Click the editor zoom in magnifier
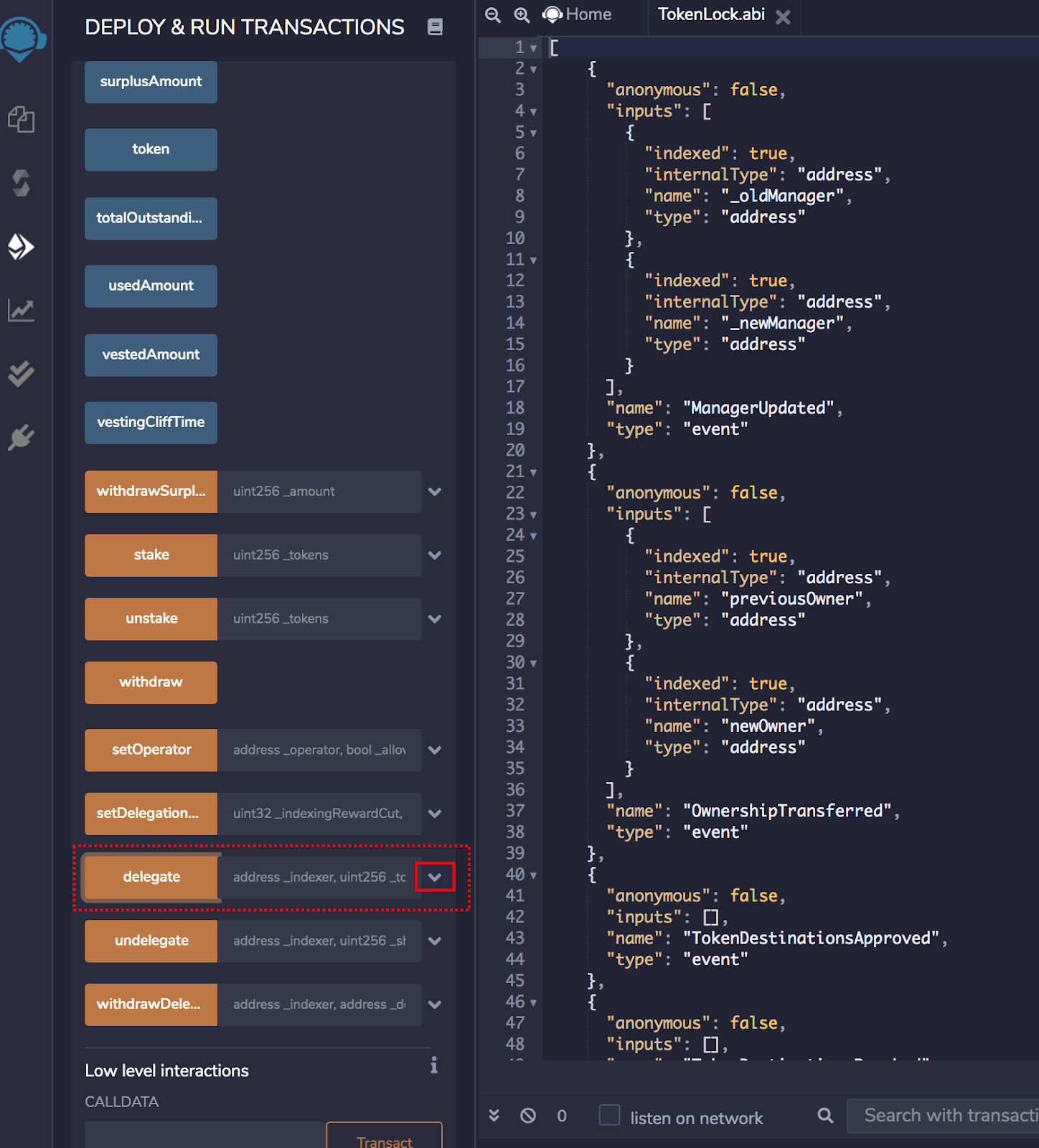Viewport: 1039px width, 1148px height. point(522,14)
